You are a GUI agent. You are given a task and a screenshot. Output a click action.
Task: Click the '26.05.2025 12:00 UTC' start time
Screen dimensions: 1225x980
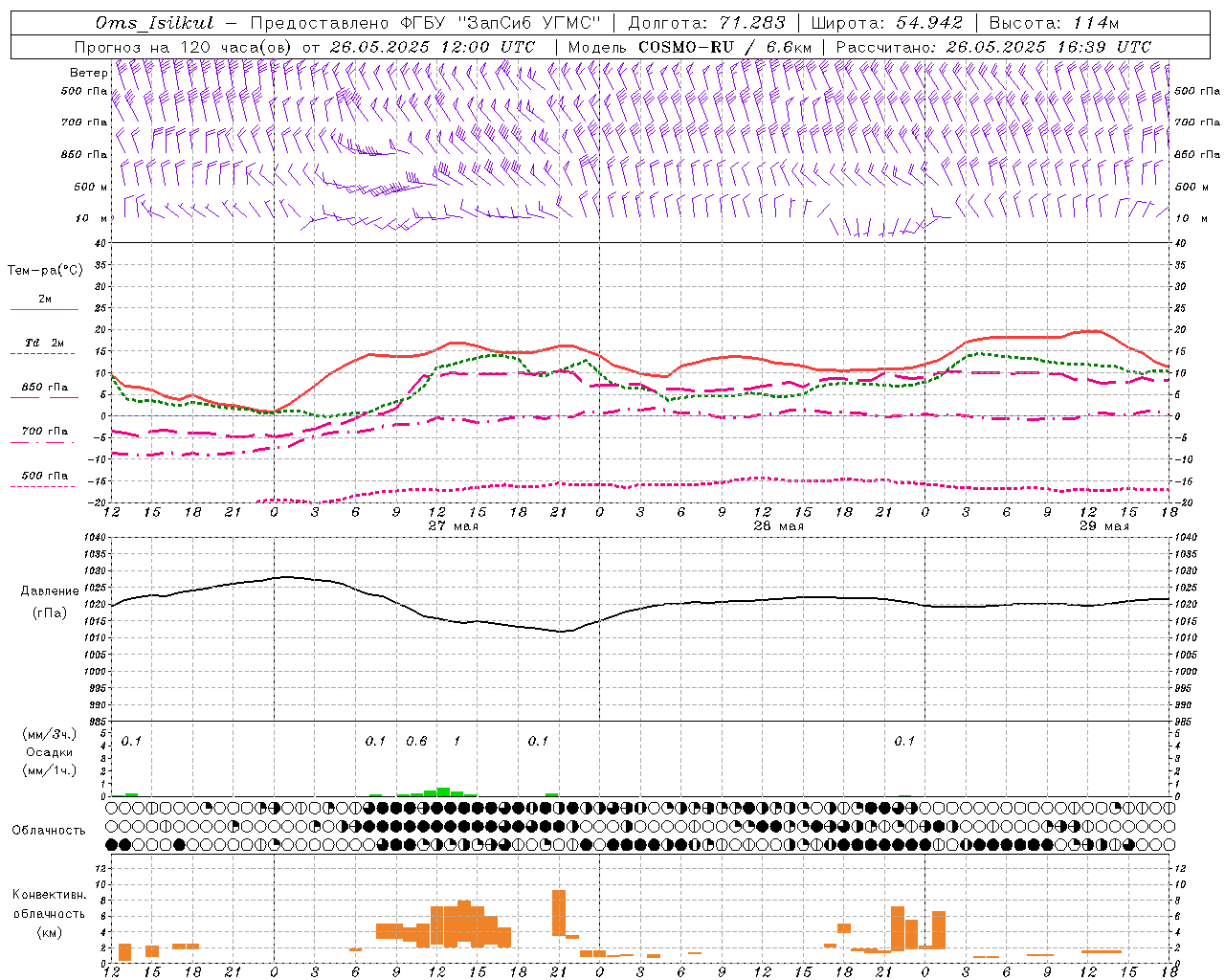click(x=433, y=47)
